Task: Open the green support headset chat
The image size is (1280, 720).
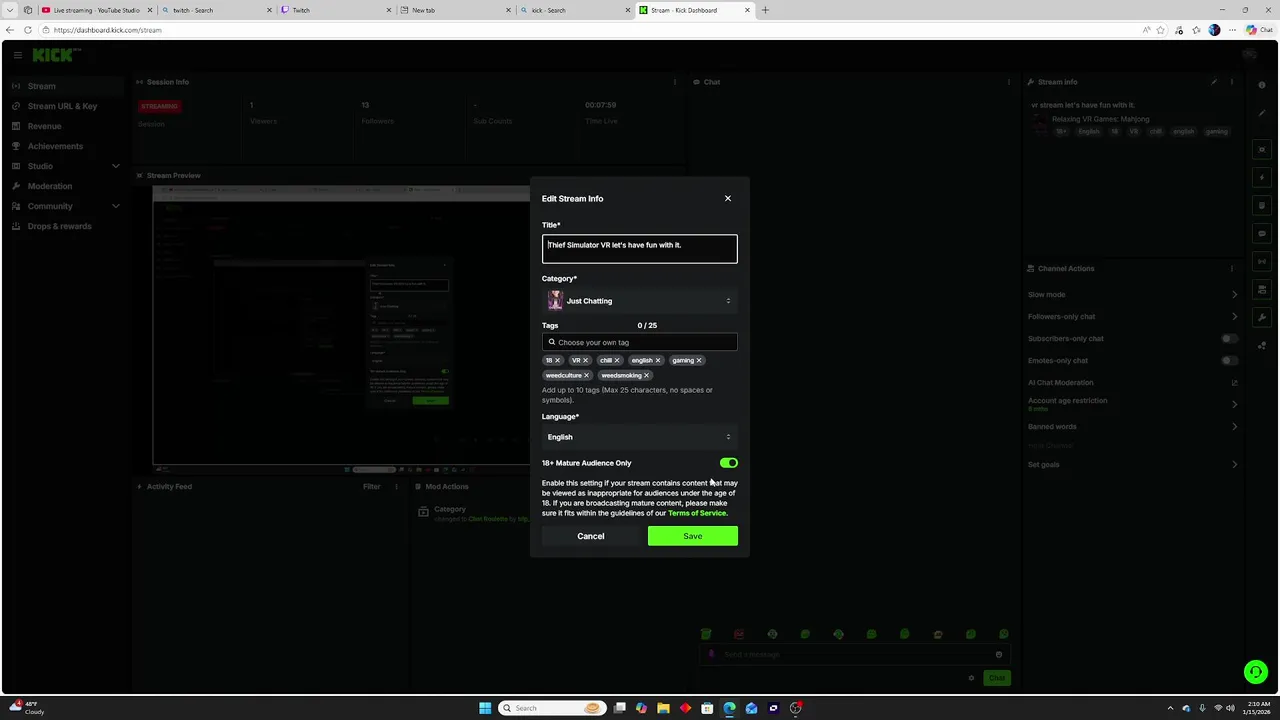Action: tap(1256, 672)
